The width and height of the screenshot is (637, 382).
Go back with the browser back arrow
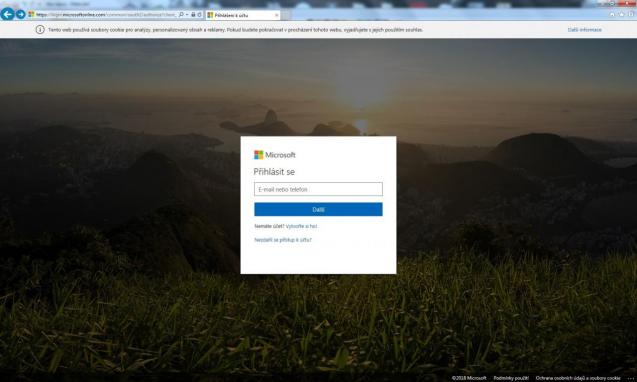click(x=7, y=14)
